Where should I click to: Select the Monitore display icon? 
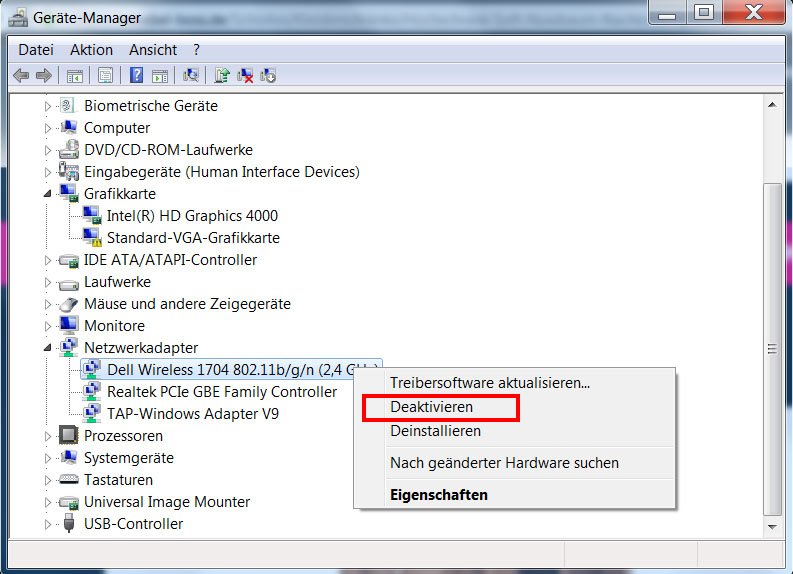coord(68,326)
